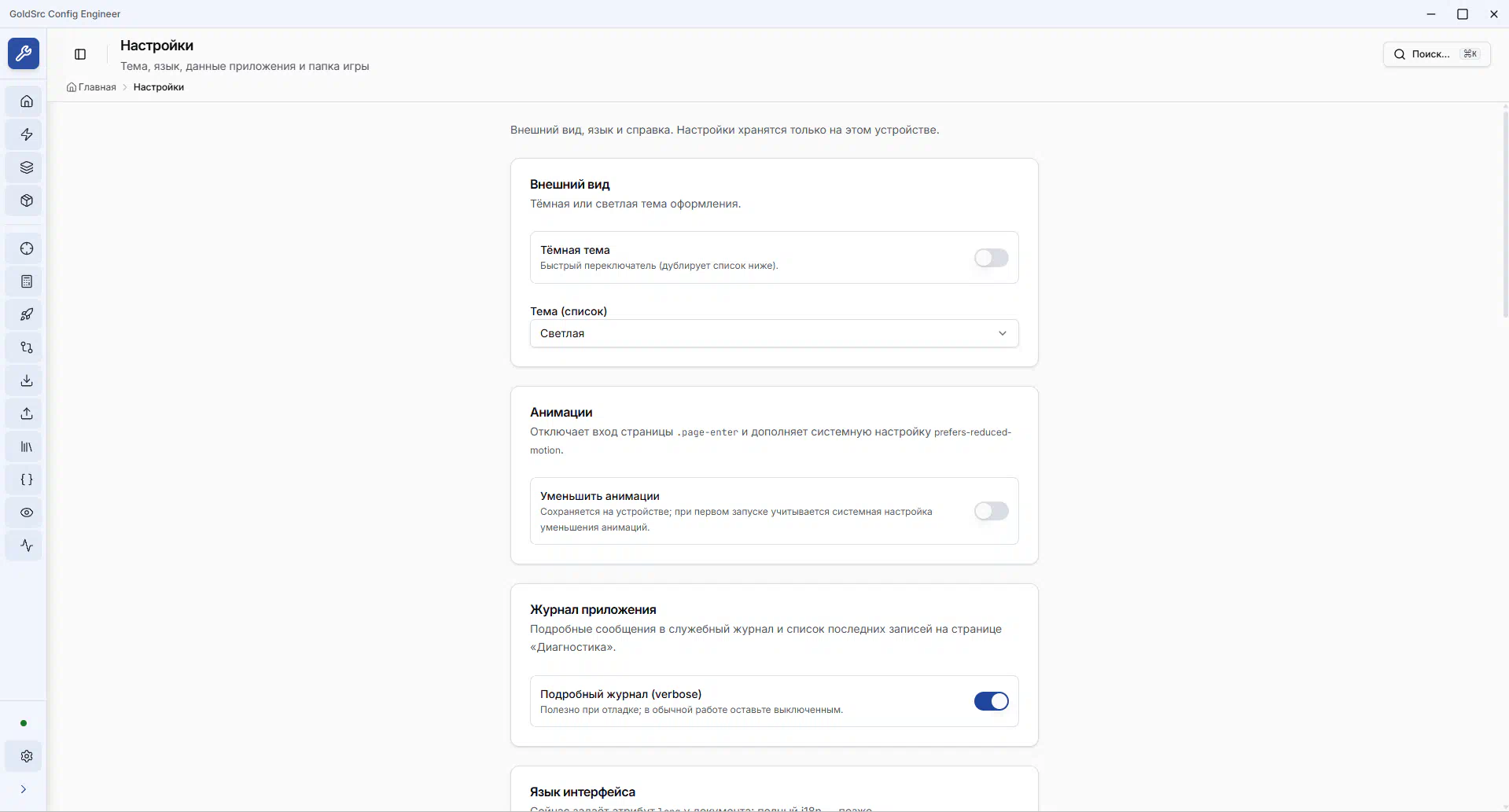Open the library books sidebar icon
The width and height of the screenshot is (1509, 812).
27,446
